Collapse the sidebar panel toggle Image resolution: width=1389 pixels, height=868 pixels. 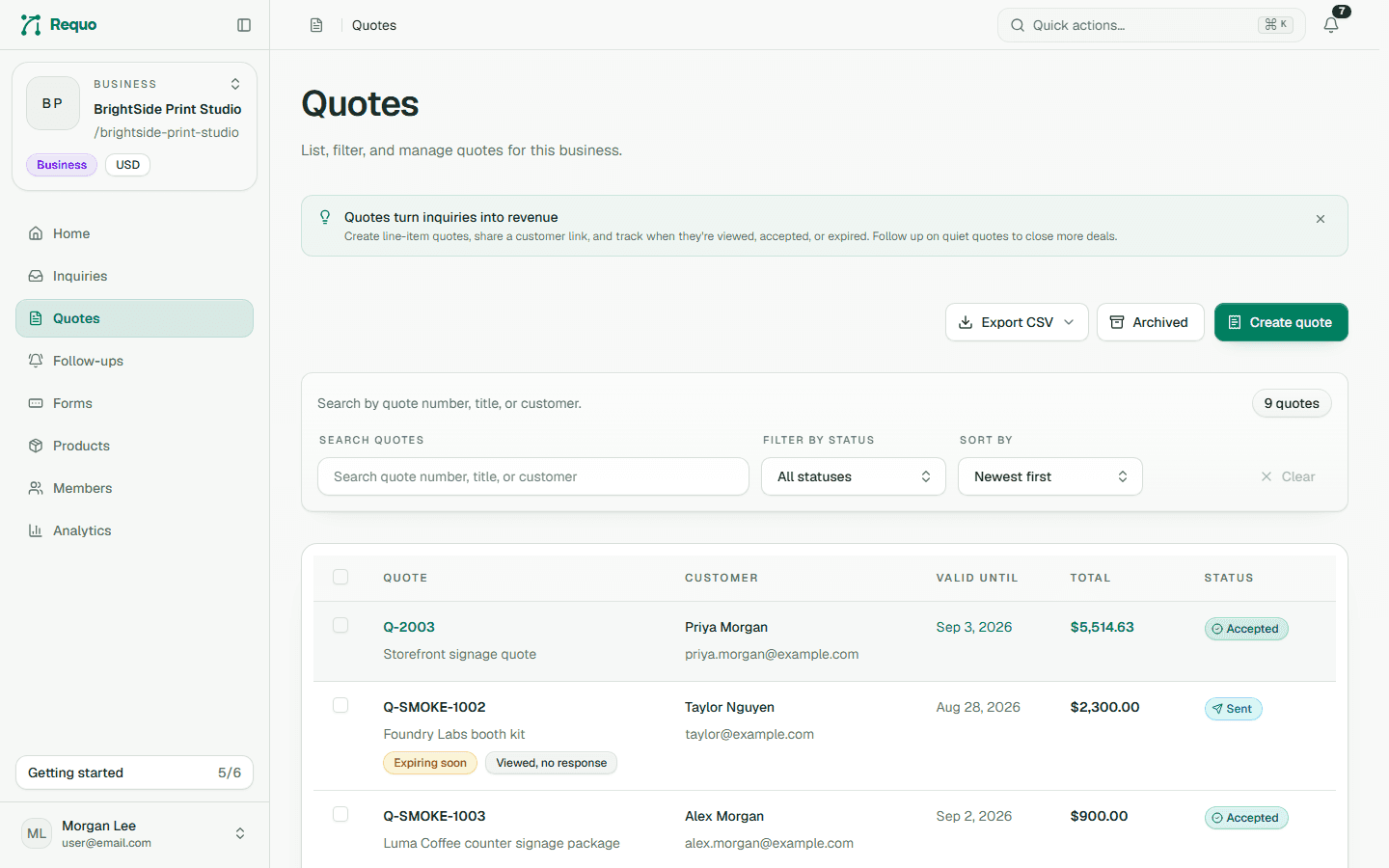[x=244, y=25]
